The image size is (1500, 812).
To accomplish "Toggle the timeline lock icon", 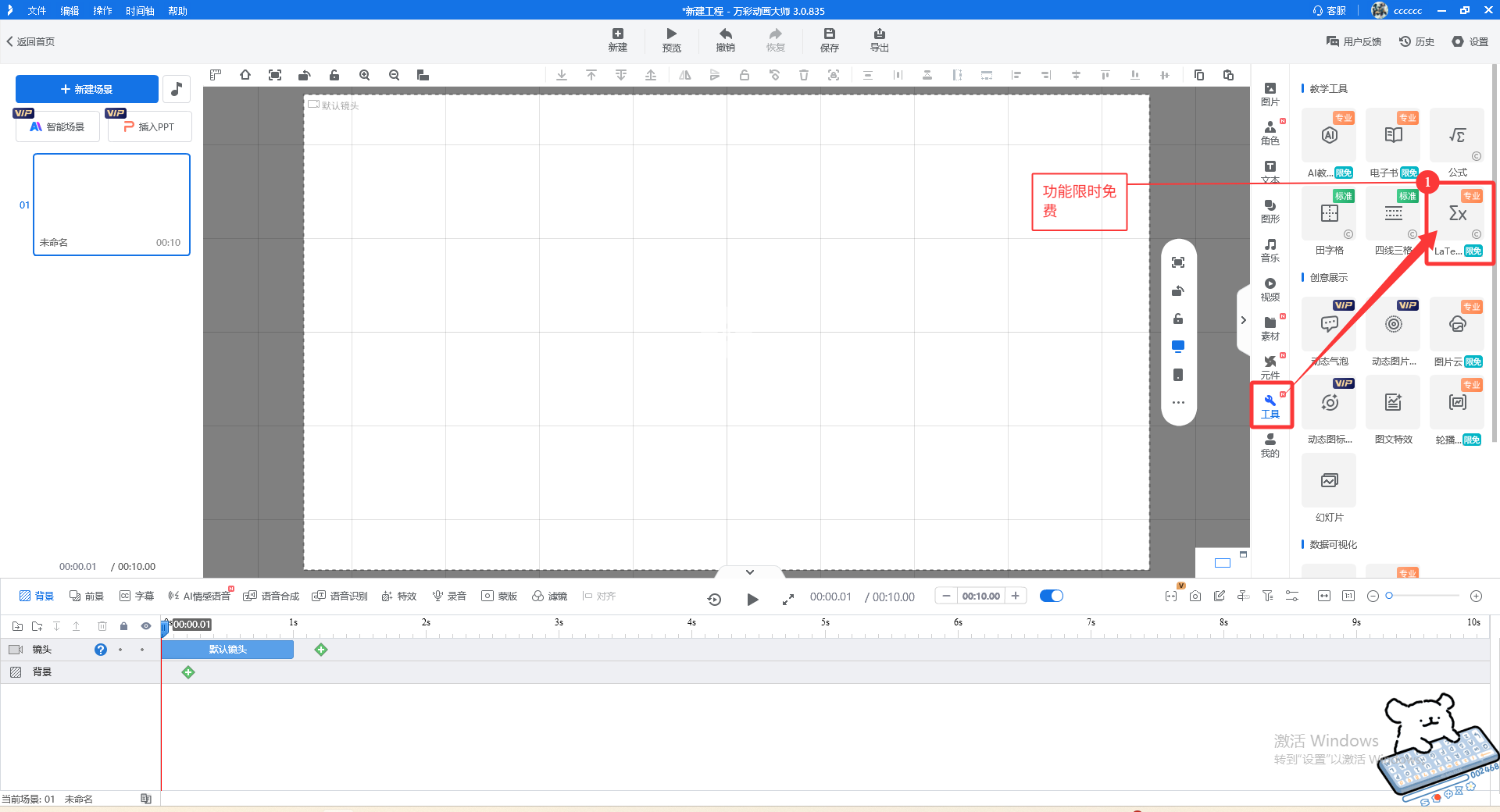I will 123,626.
